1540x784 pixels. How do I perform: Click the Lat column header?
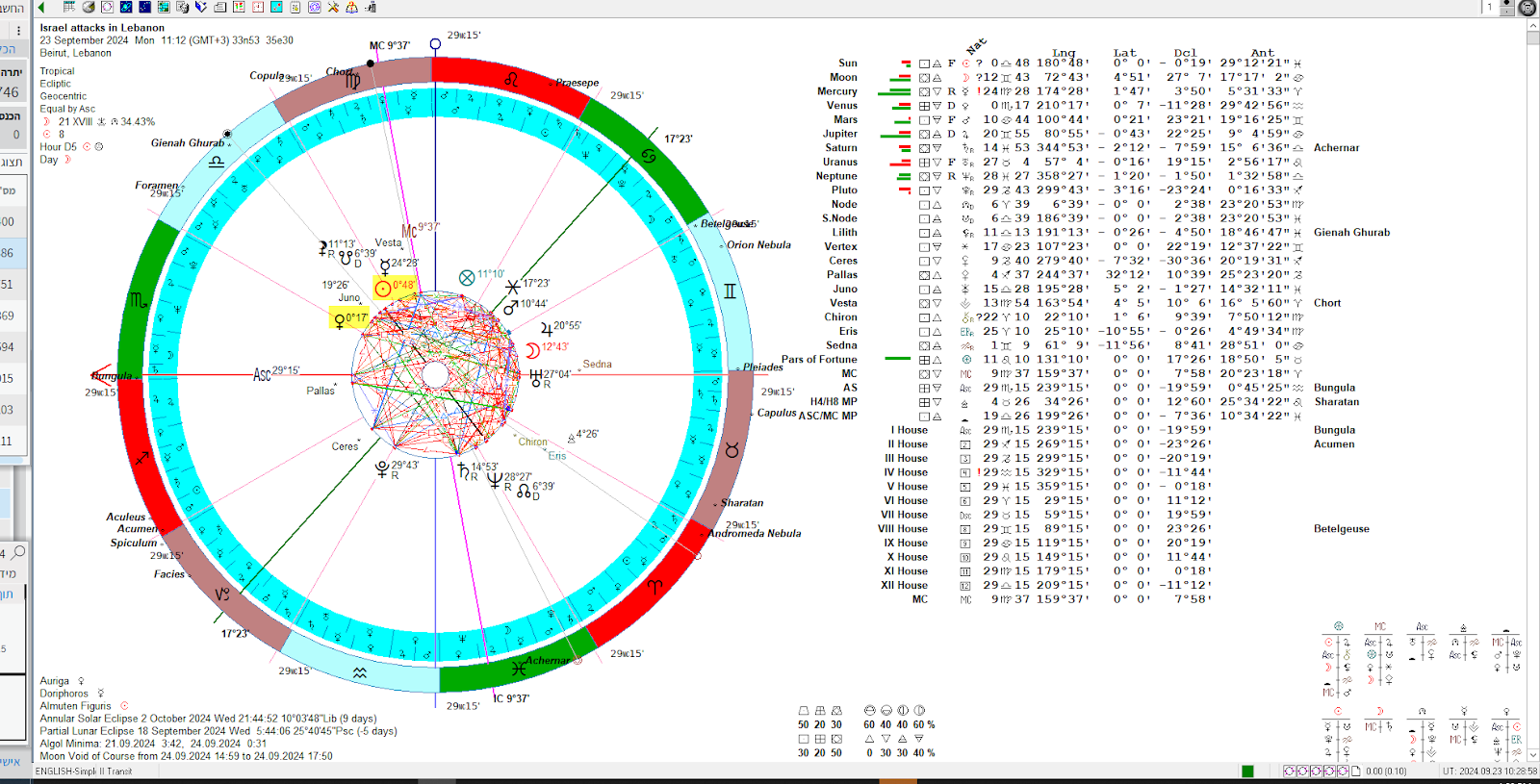click(1124, 53)
